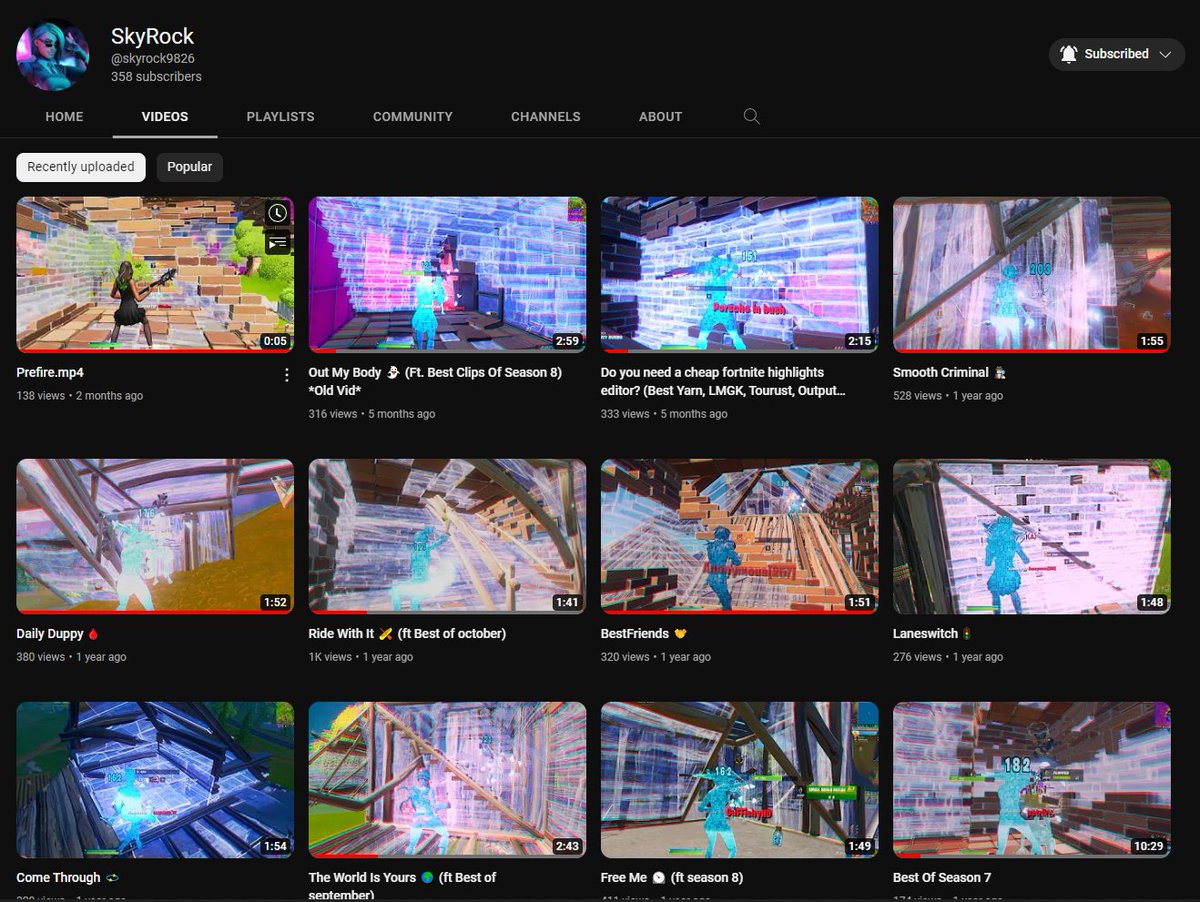Click the @skyrock9826 handle text

[152, 59]
